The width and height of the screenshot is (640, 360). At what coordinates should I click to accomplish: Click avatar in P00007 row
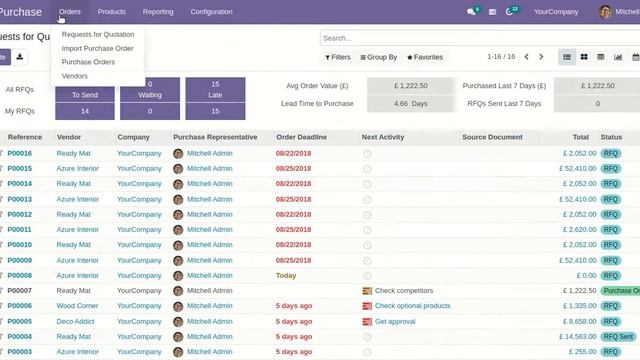click(x=178, y=291)
